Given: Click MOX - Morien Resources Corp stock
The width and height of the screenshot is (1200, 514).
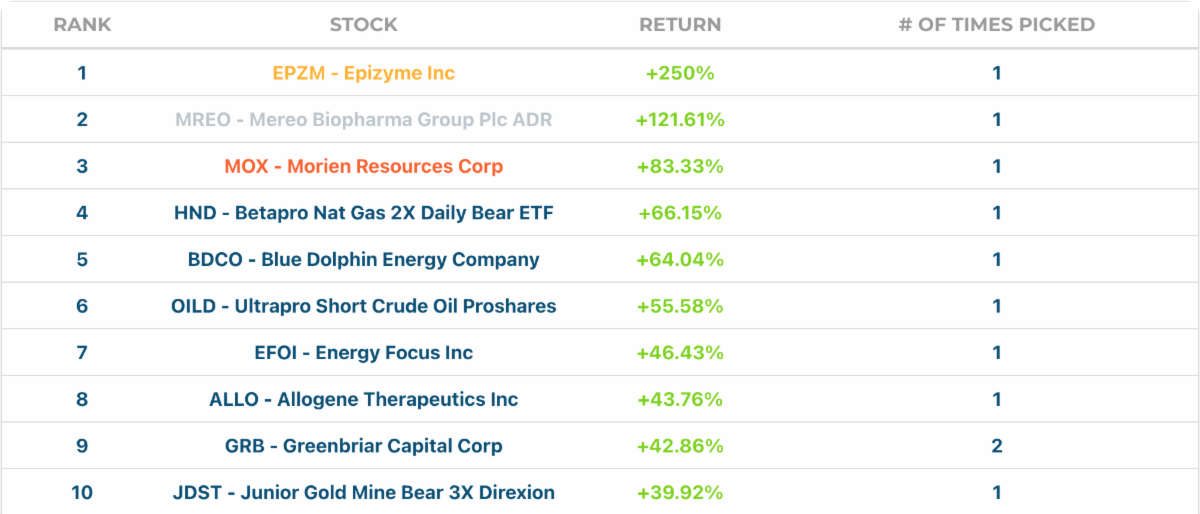Looking at the screenshot, I should click(x=363, y=166).
